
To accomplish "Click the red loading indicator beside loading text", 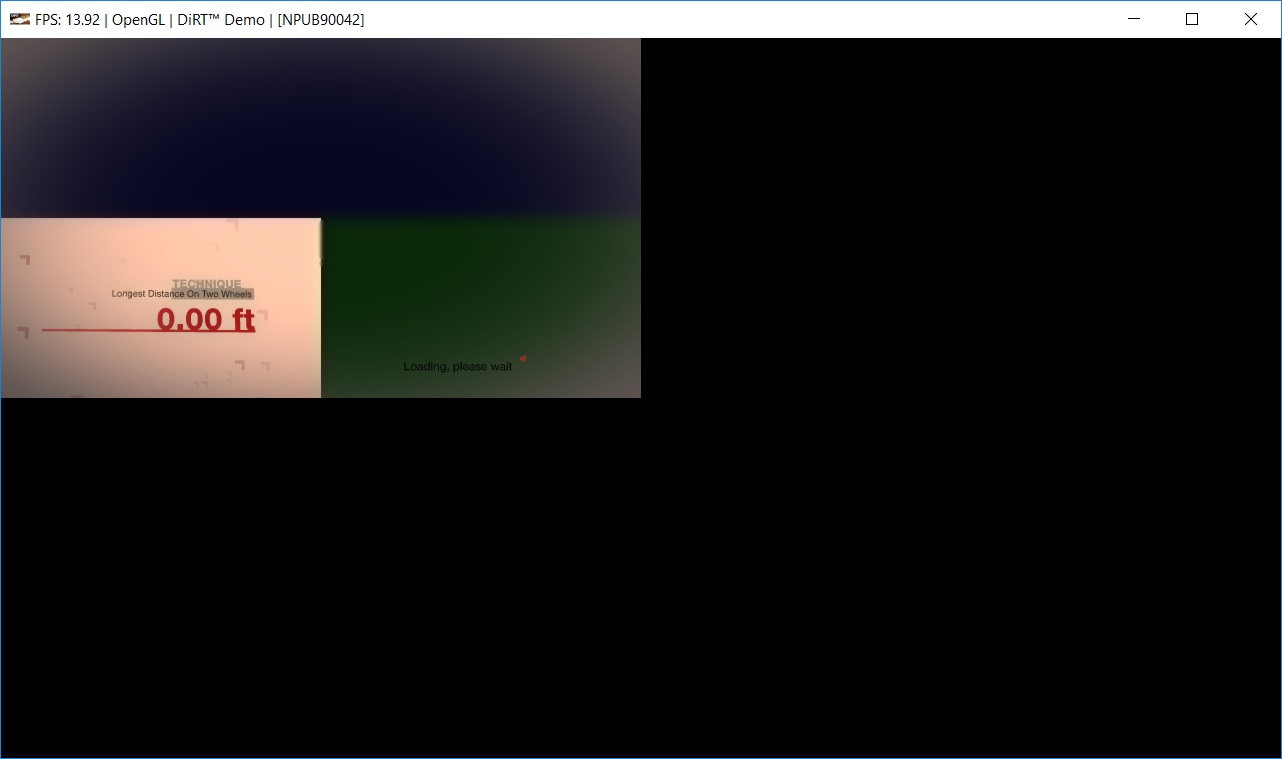I will 523,358.
